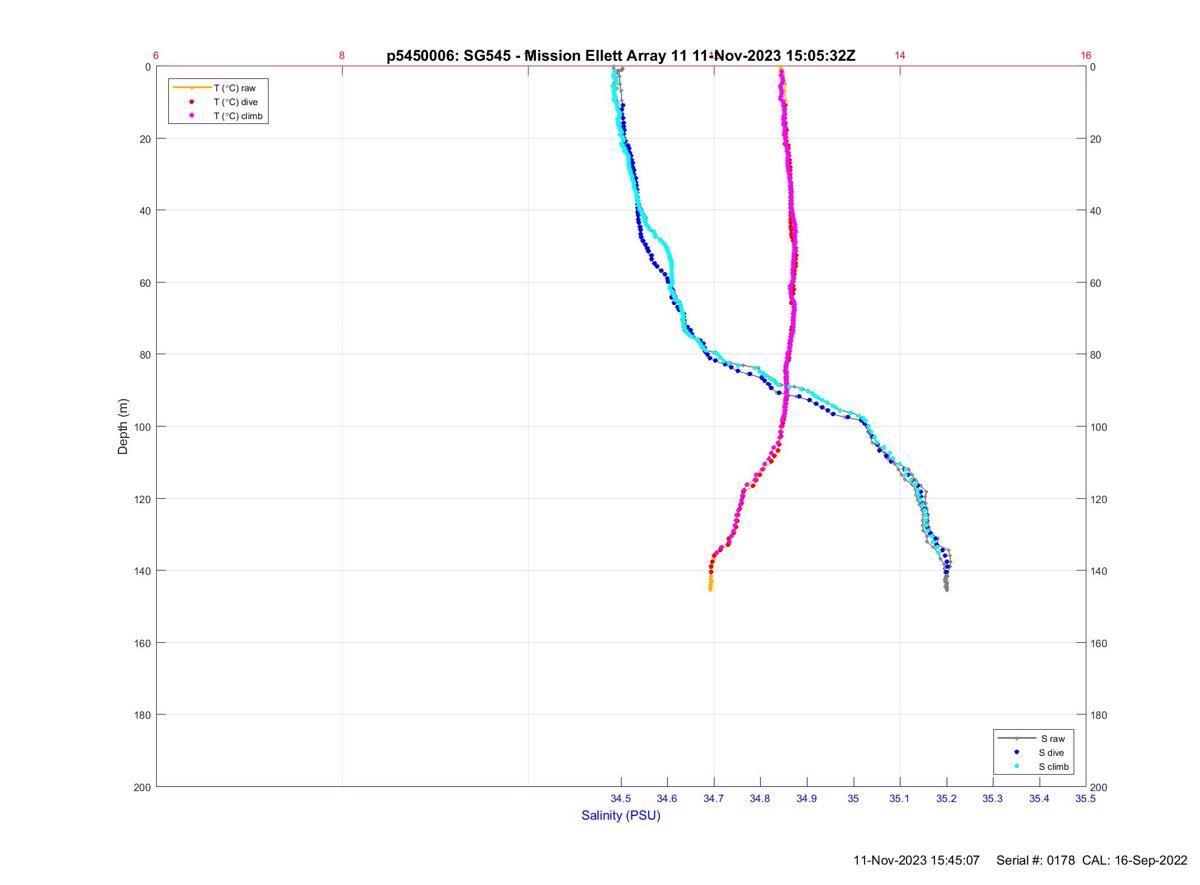Click depth tick 40 on left axis
Viewport: 1200px width, 885px height.
click(144, 211)
